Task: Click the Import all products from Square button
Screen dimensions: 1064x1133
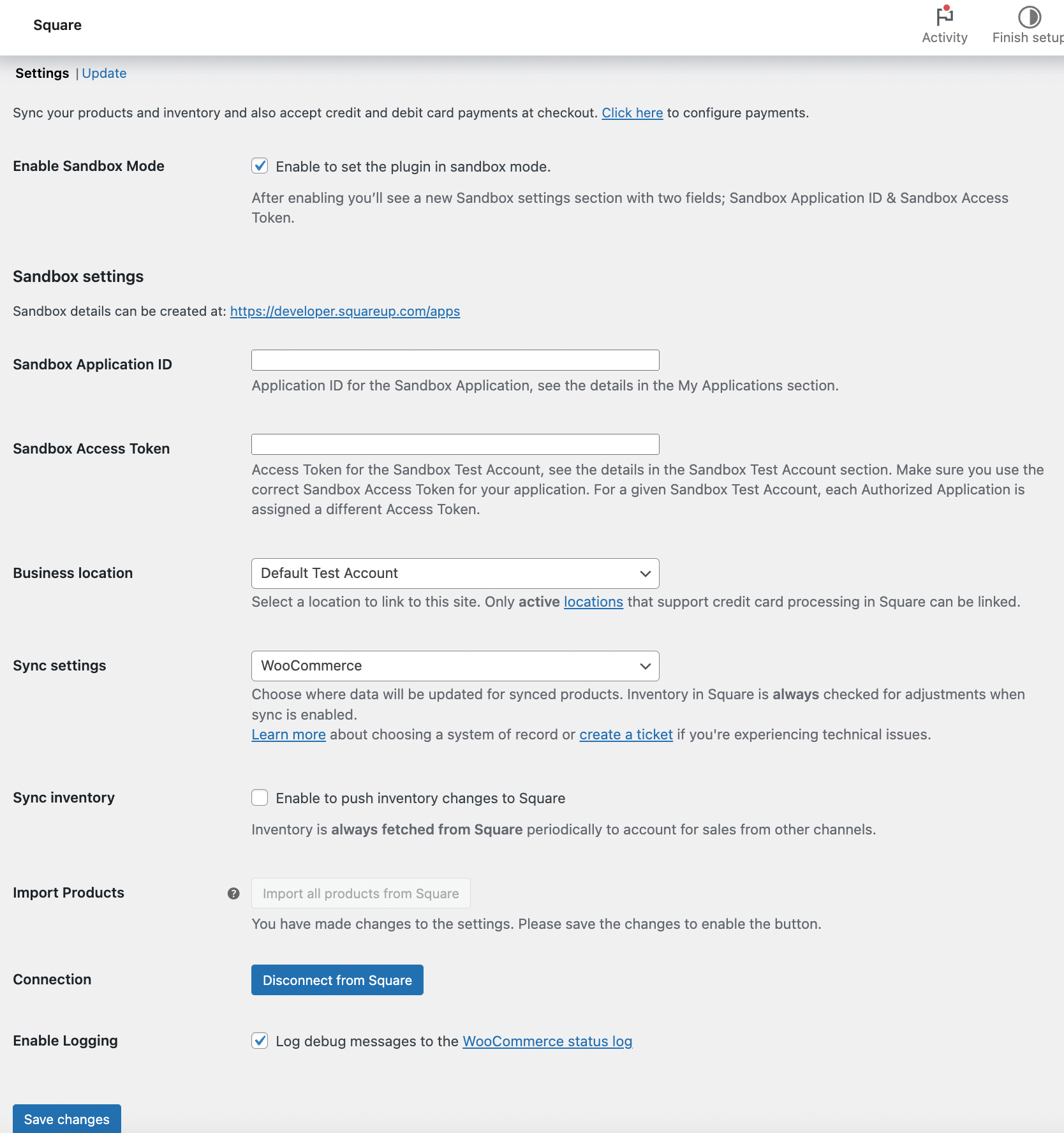Action: tap(360, 893)
